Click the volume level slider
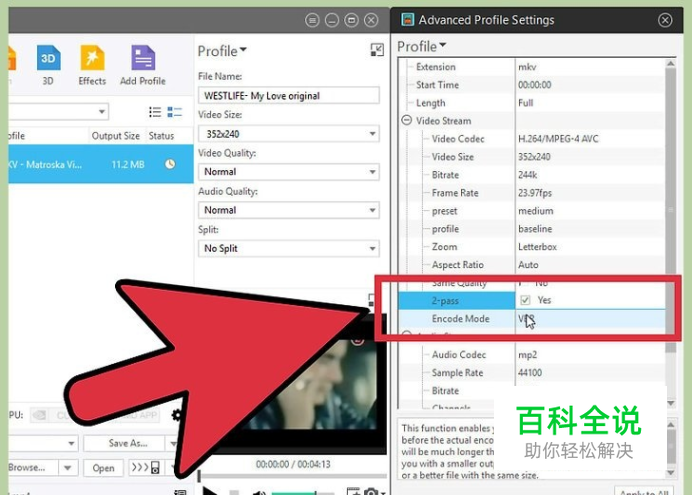692x495 pixels. 302,493
